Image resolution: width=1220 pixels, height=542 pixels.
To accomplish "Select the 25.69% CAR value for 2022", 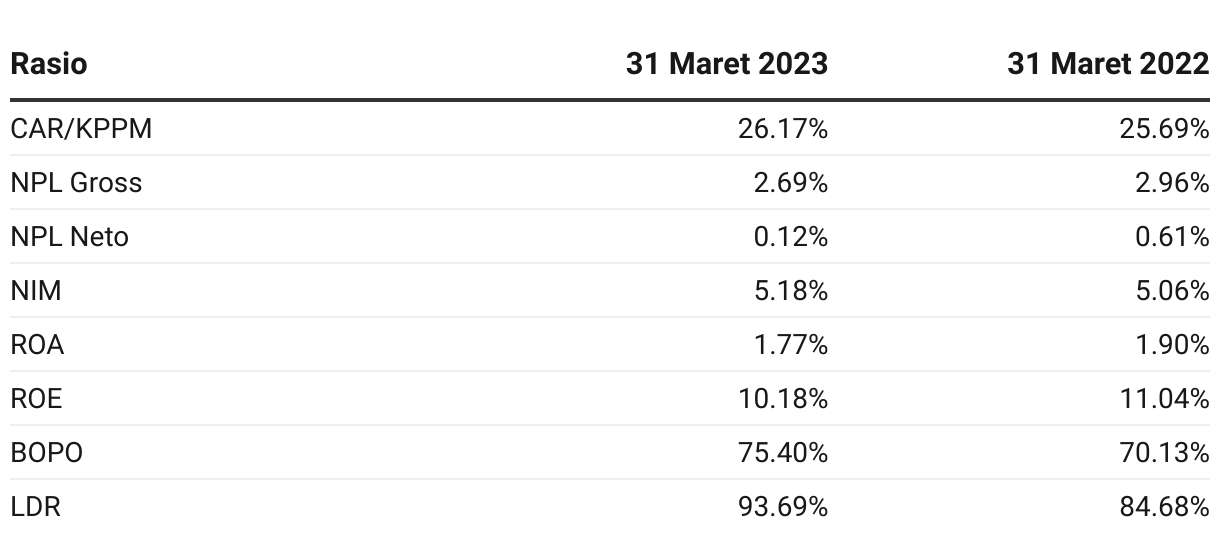I will pos(1165,129).
